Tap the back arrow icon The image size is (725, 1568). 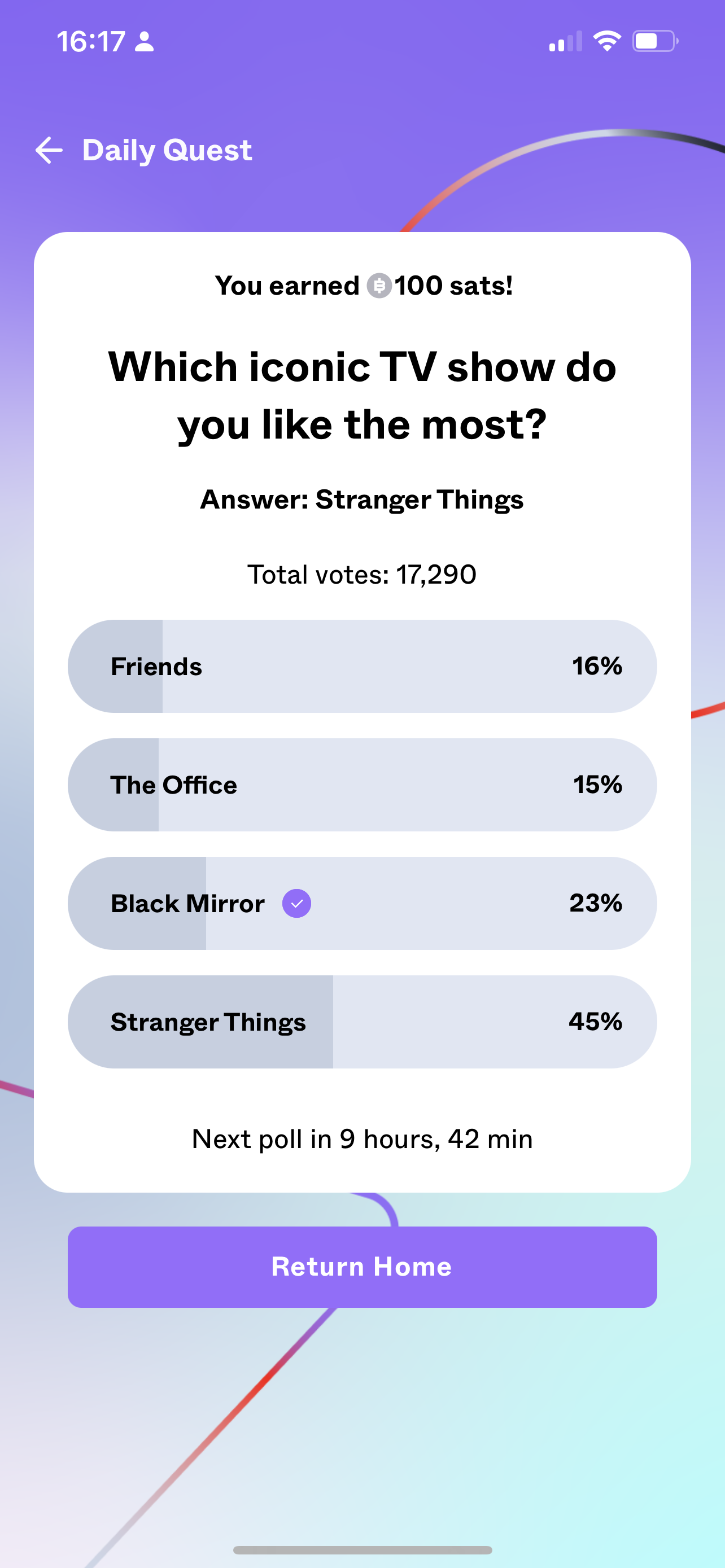coord(49,150)
